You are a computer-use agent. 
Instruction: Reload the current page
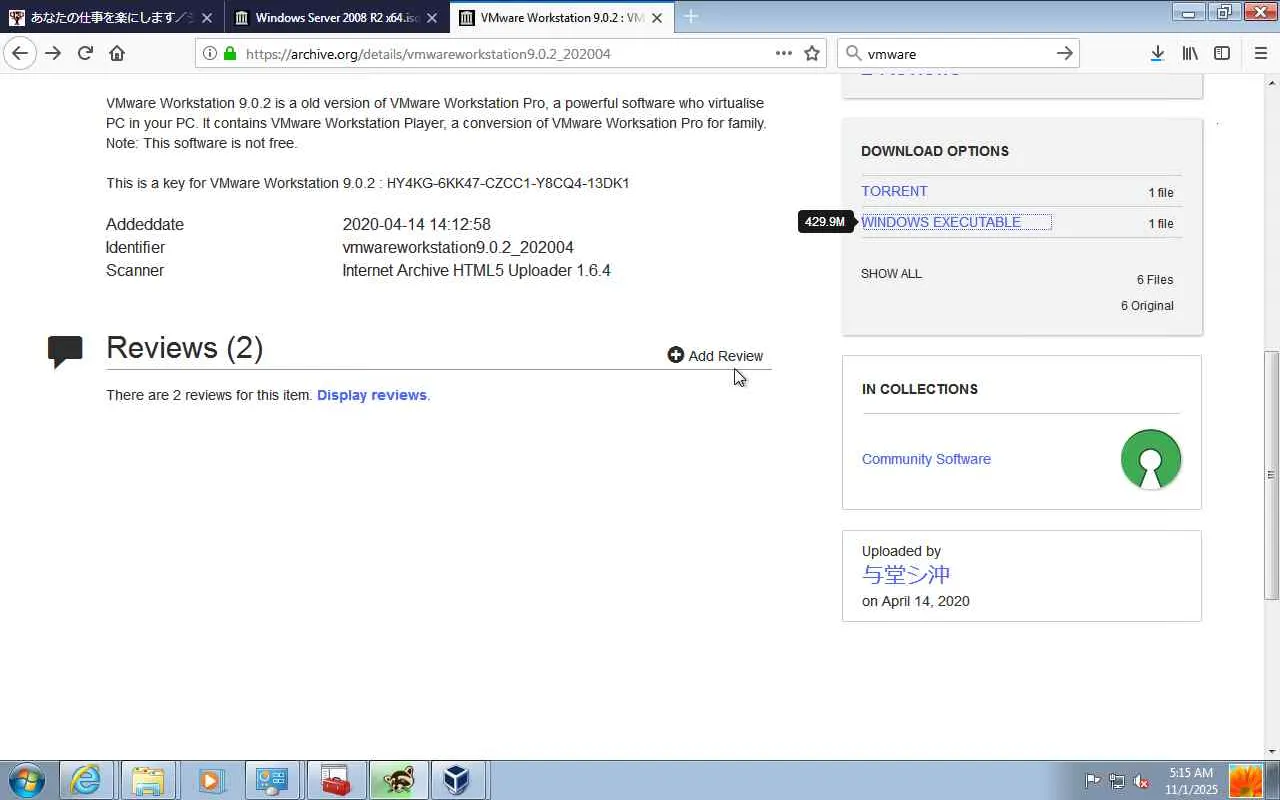(x=85, y=53)
